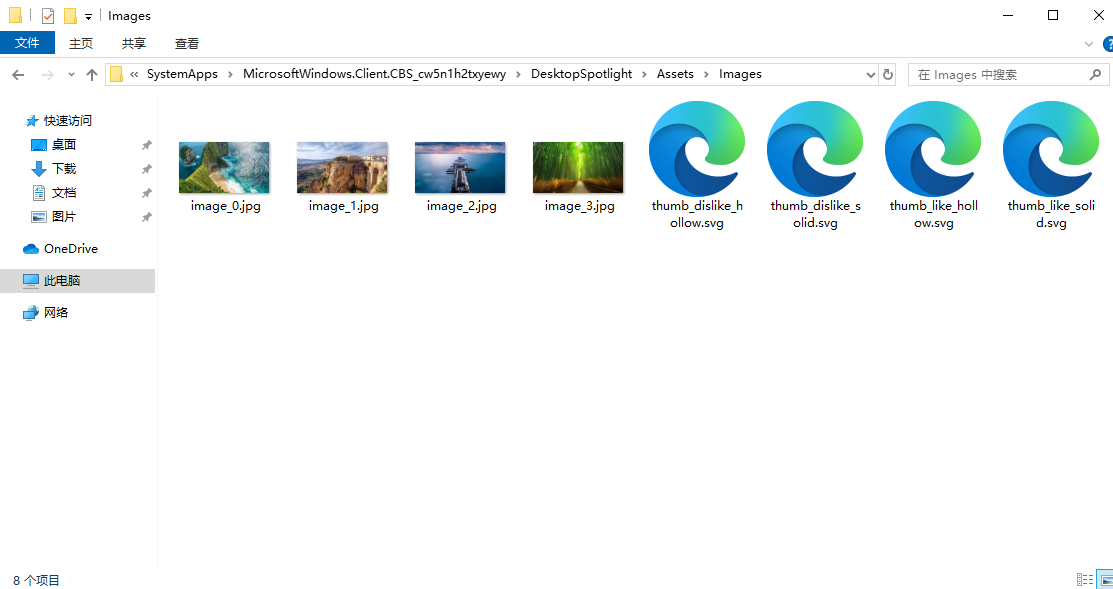Click the pin icon beside 文档
Screen dimensions: 1113x589
pyautogui.click(x=146, y=193)
